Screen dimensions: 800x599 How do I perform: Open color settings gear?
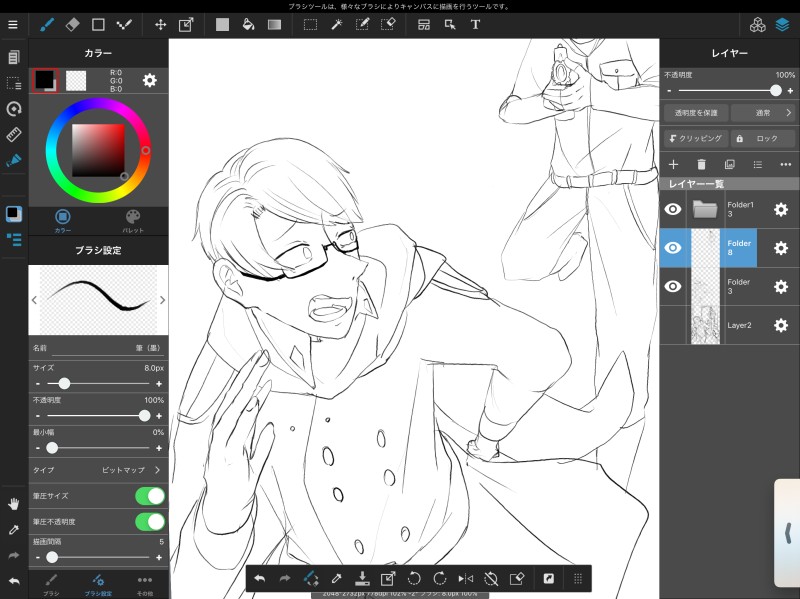coord(149,80)
